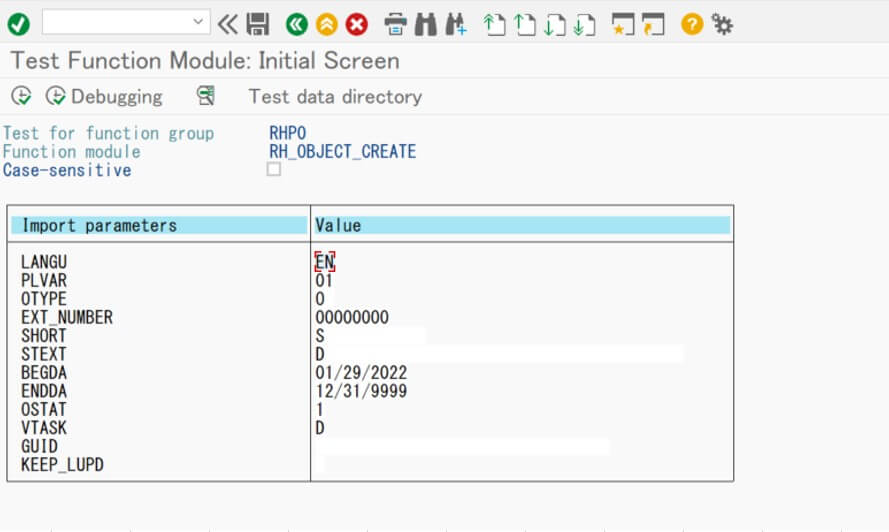Click function module name RH_OBJECT_CREATE

[342, 151]
